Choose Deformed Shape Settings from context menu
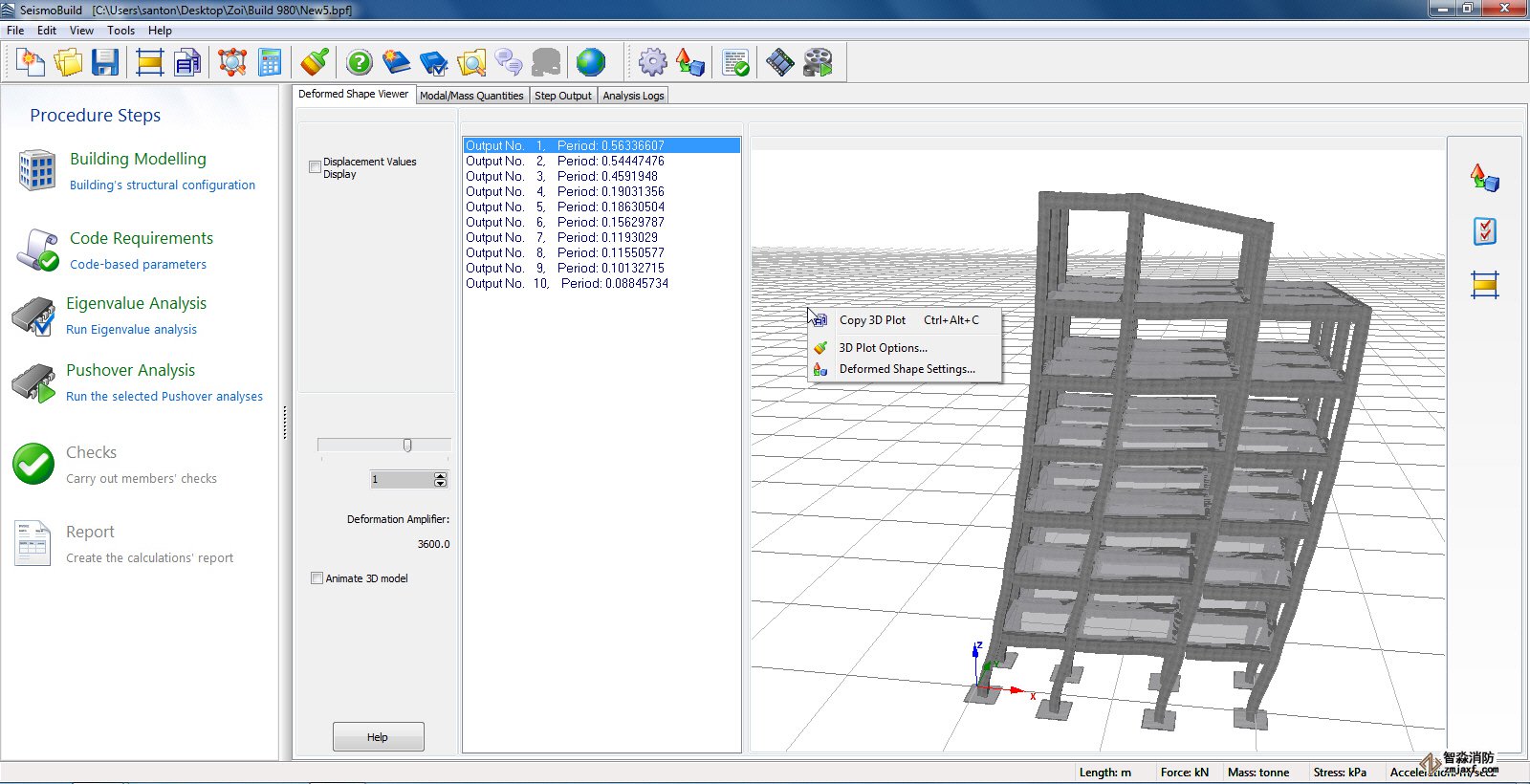1530x784 pixels. 907,369
